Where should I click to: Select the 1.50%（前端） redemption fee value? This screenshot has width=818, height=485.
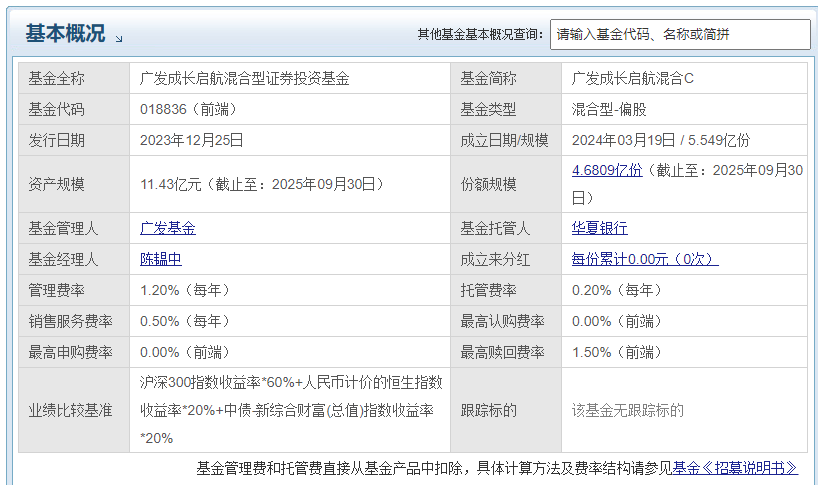(617, 353)
